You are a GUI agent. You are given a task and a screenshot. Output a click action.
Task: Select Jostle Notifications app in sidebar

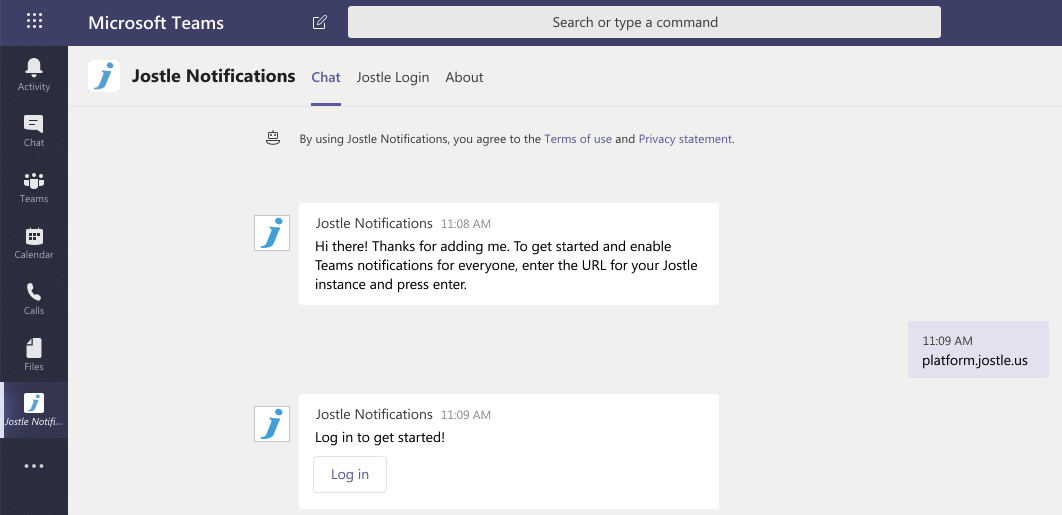(x=34, y=410)
